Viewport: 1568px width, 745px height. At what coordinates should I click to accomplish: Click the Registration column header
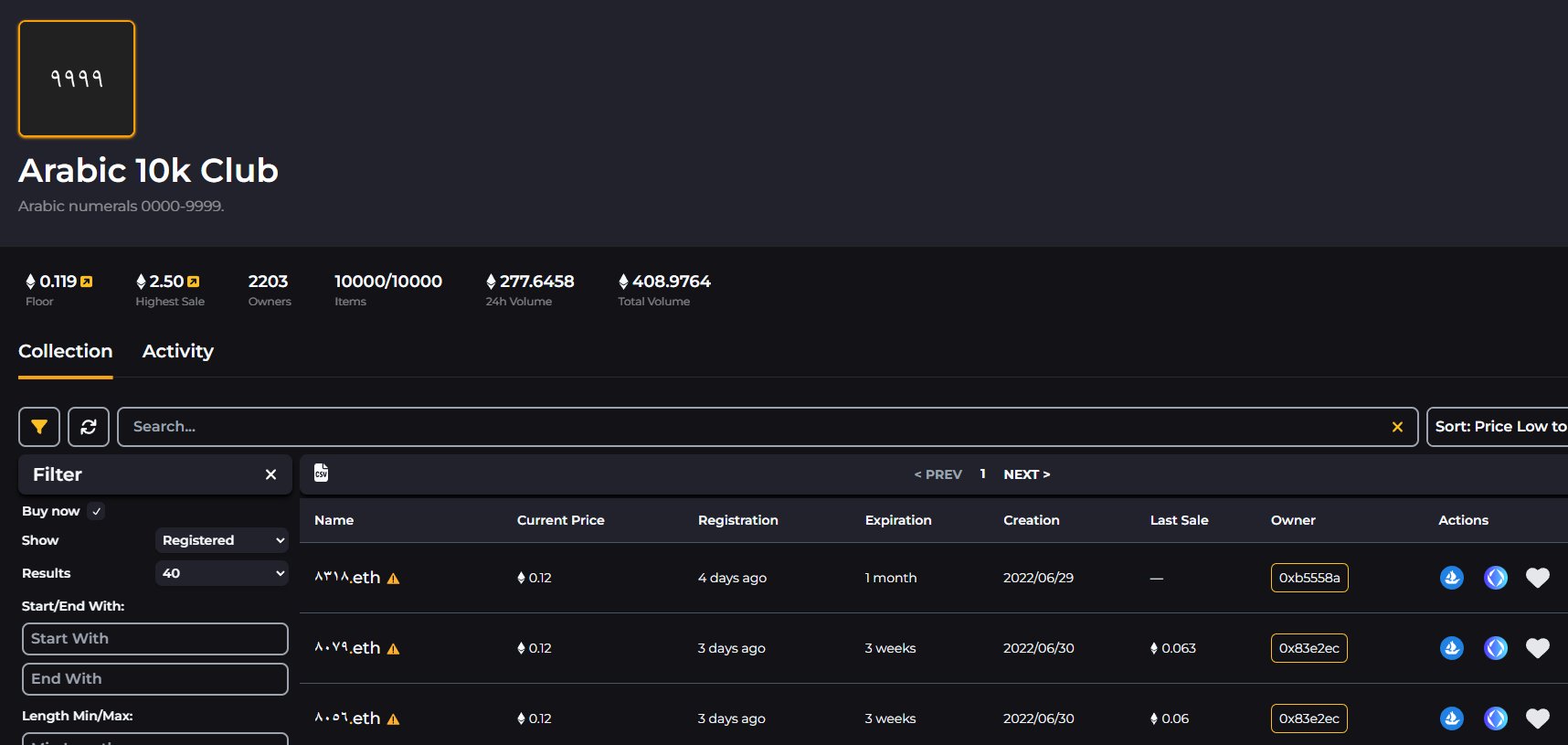point(738,520)
